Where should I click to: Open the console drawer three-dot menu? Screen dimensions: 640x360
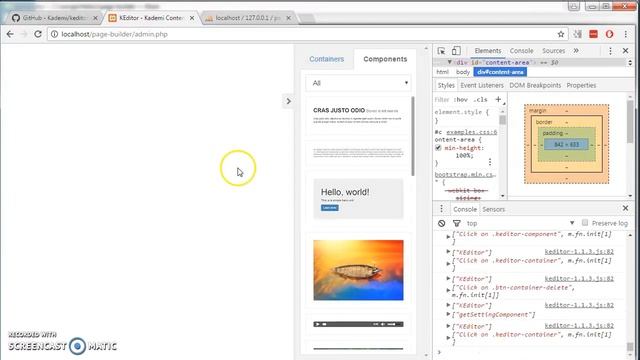441,209
